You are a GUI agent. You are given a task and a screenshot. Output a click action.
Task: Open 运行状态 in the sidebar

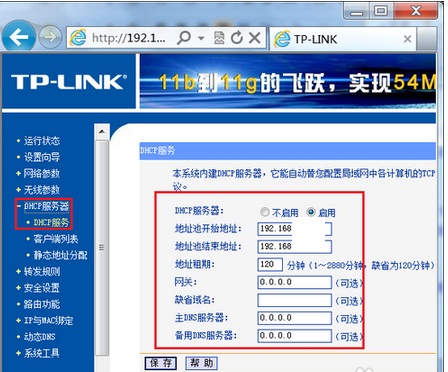42,141
